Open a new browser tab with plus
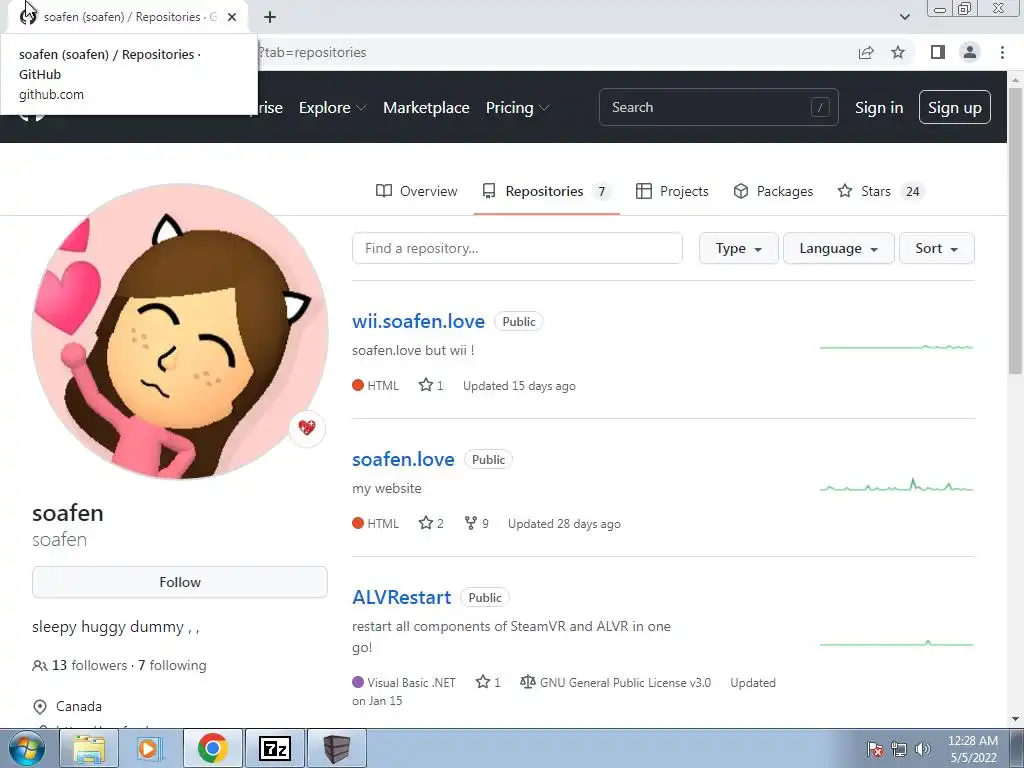The image size is (1024, 768). [270, 17]
